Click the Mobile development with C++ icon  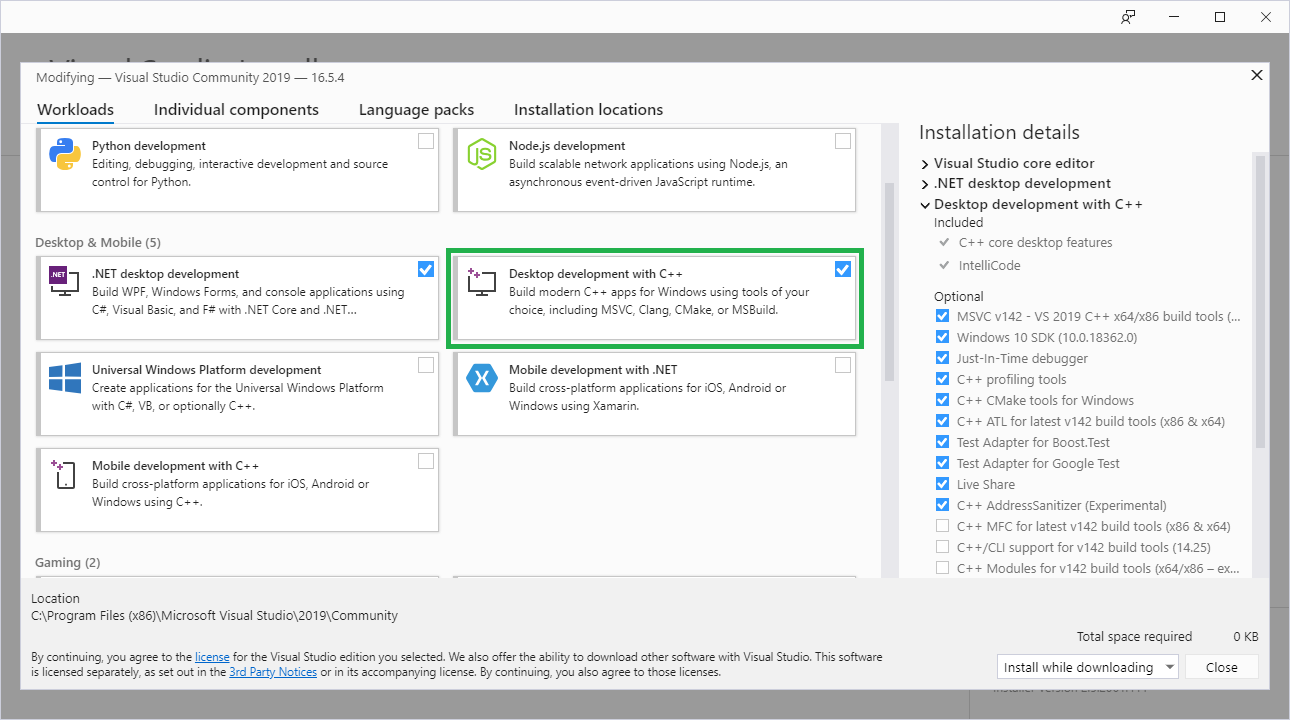(x=64, y=474)
